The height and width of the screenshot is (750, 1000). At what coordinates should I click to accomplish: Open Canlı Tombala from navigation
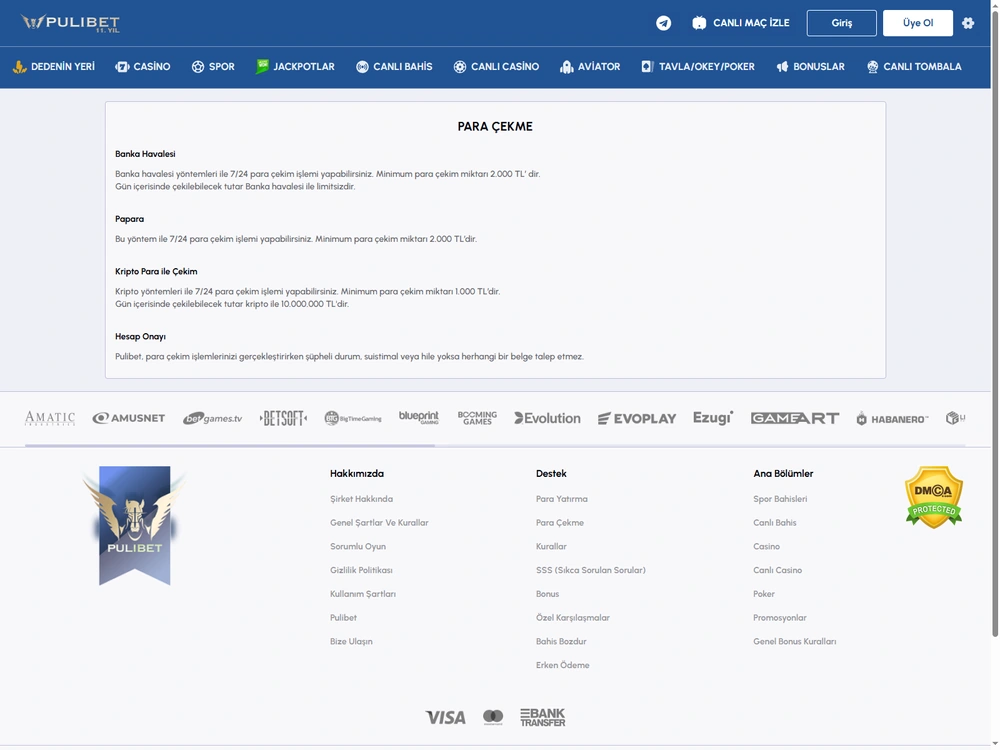(x=913, y=66)
